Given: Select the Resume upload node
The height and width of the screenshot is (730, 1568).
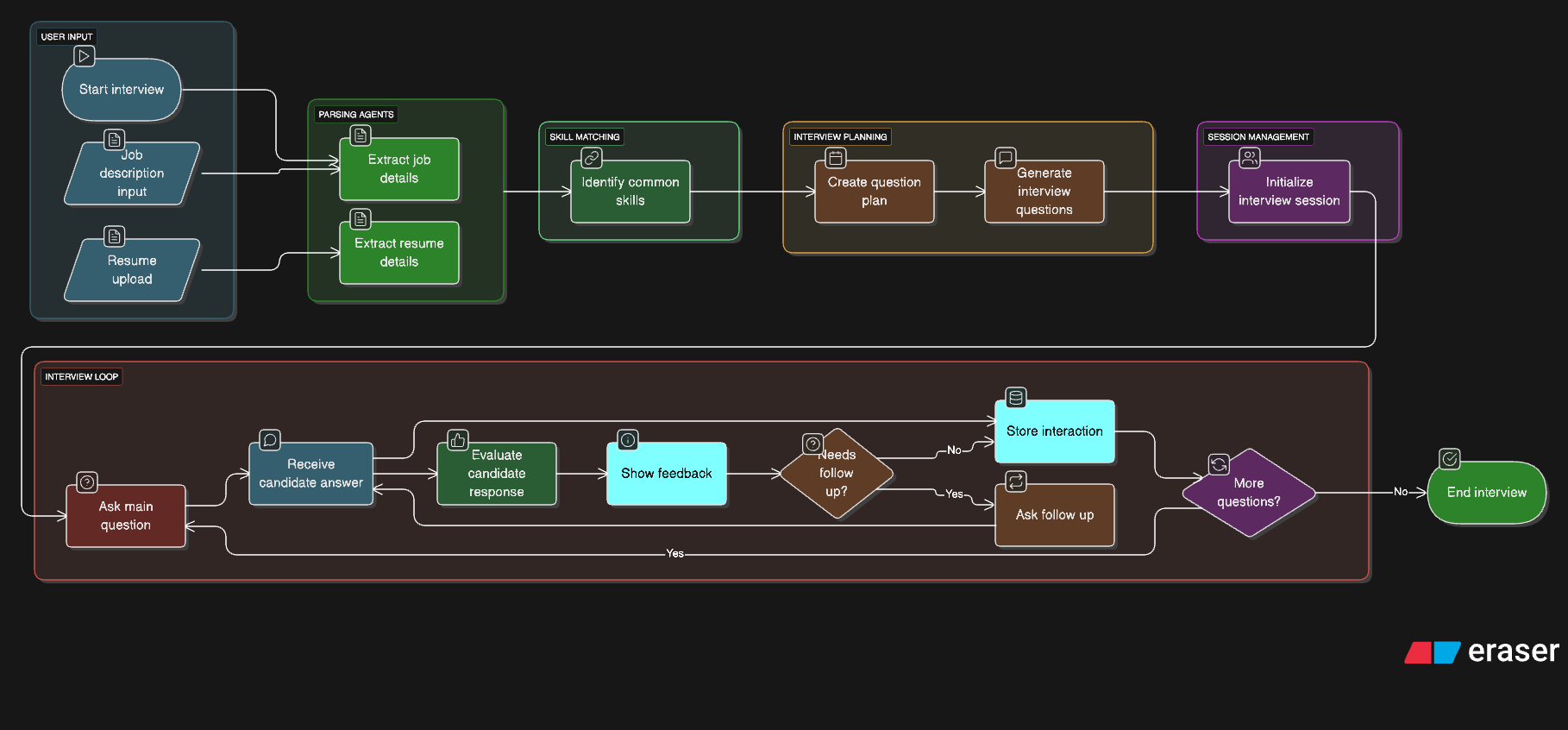Looking at the screenshot, I should (132, 270).
